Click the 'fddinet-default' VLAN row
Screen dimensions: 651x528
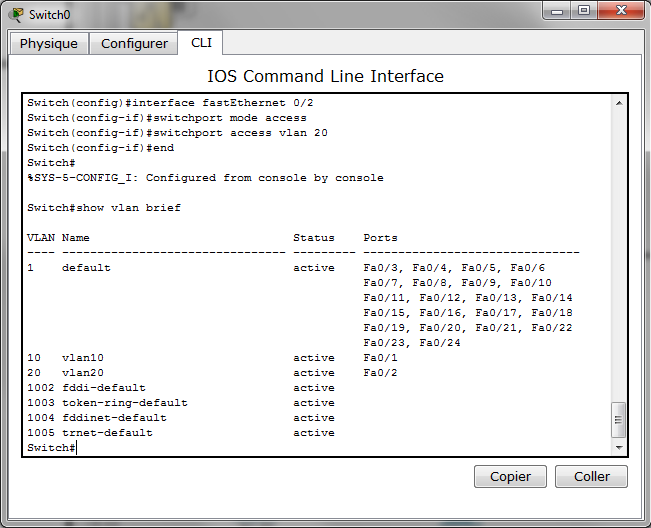tap(181, 418)
